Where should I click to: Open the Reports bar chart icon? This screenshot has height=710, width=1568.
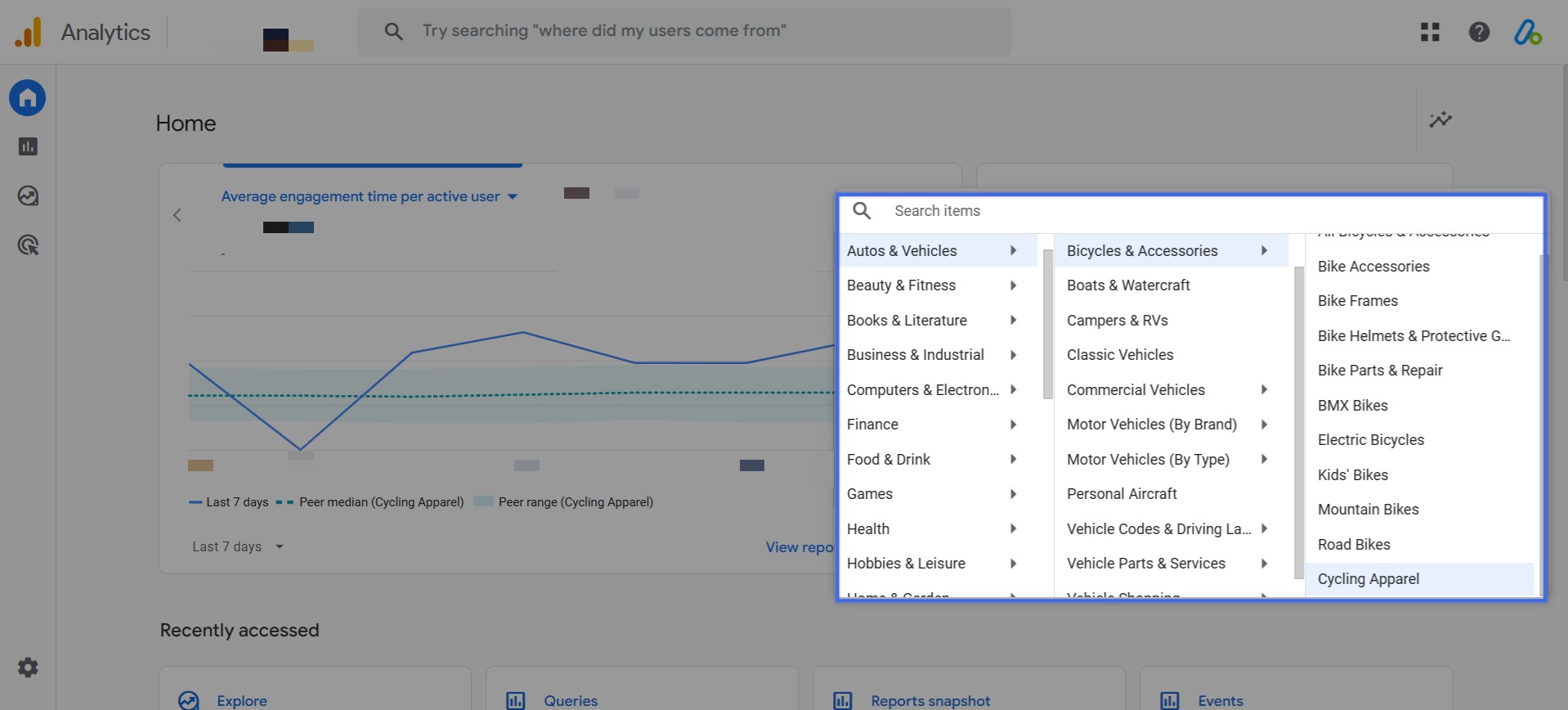(28, 146)
